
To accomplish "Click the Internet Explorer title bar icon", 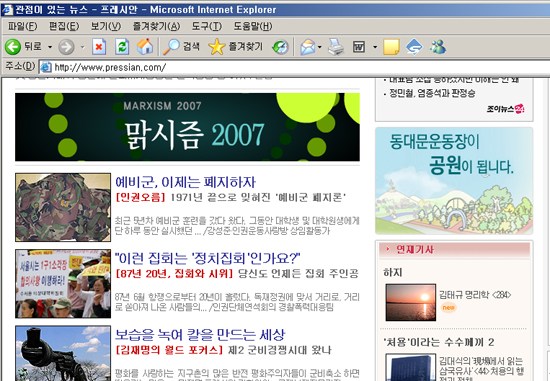I will [7, 9].
